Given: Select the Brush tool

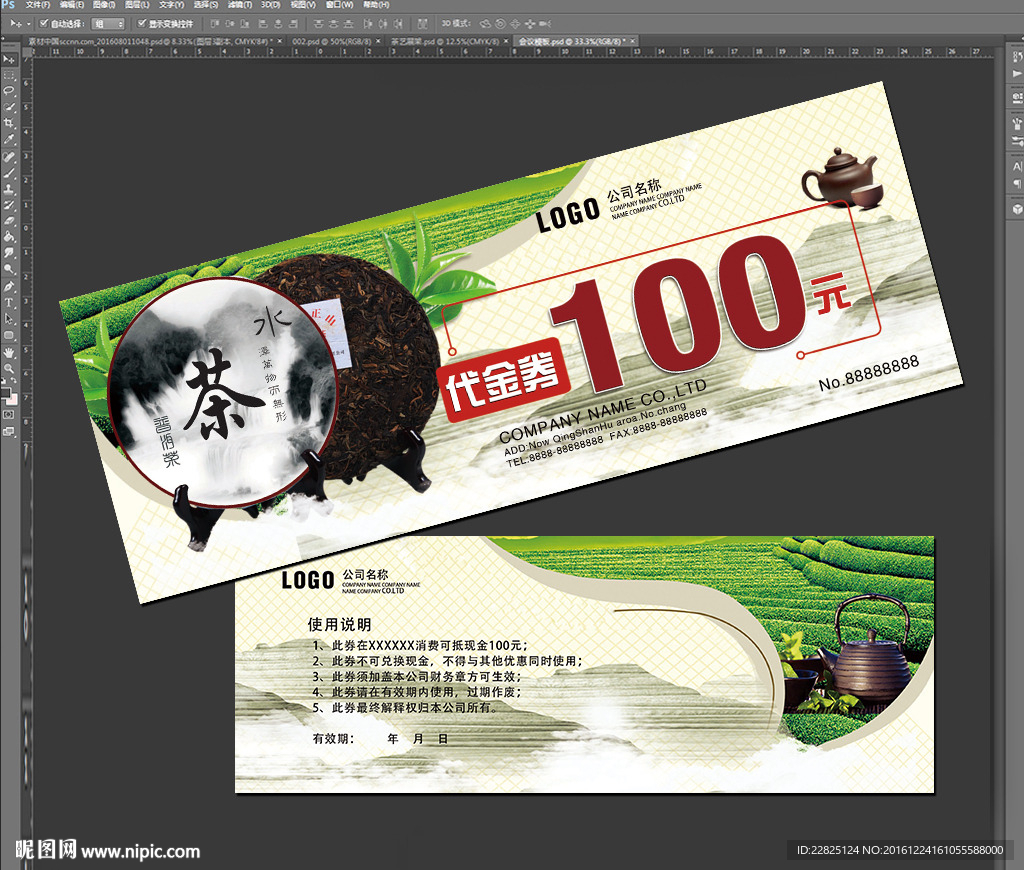Looking at the screenshot, I should 9,173.
